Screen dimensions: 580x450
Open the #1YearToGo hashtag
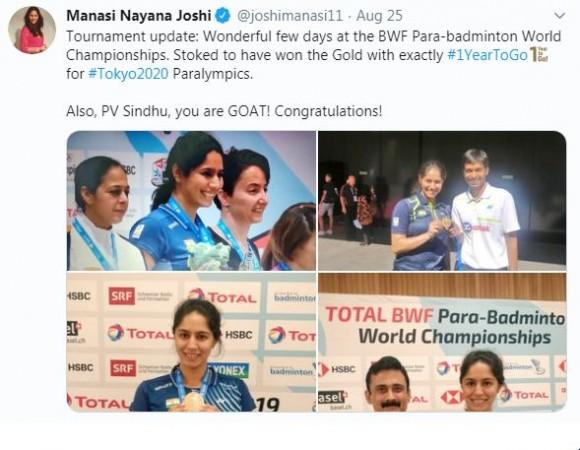click(x=487, y=55)
